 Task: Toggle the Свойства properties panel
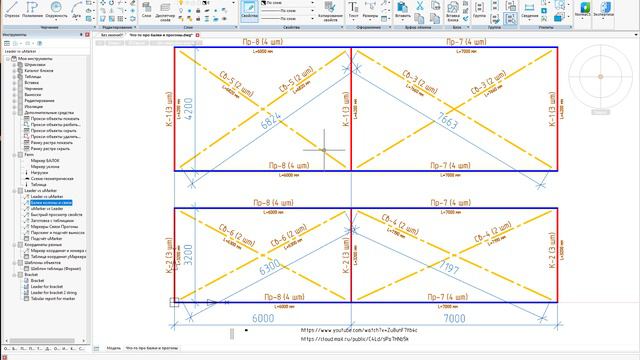[x=249, y=11]
